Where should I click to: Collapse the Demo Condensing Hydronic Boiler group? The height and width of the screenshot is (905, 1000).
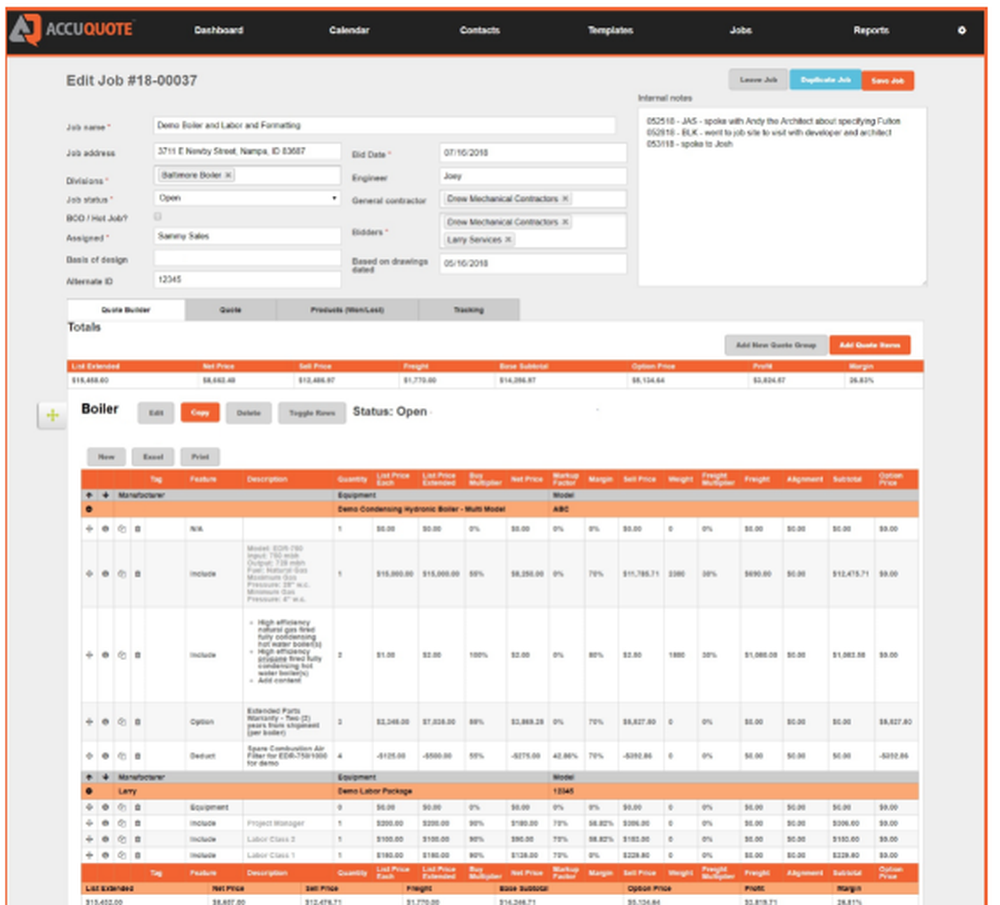coord(89,509)
